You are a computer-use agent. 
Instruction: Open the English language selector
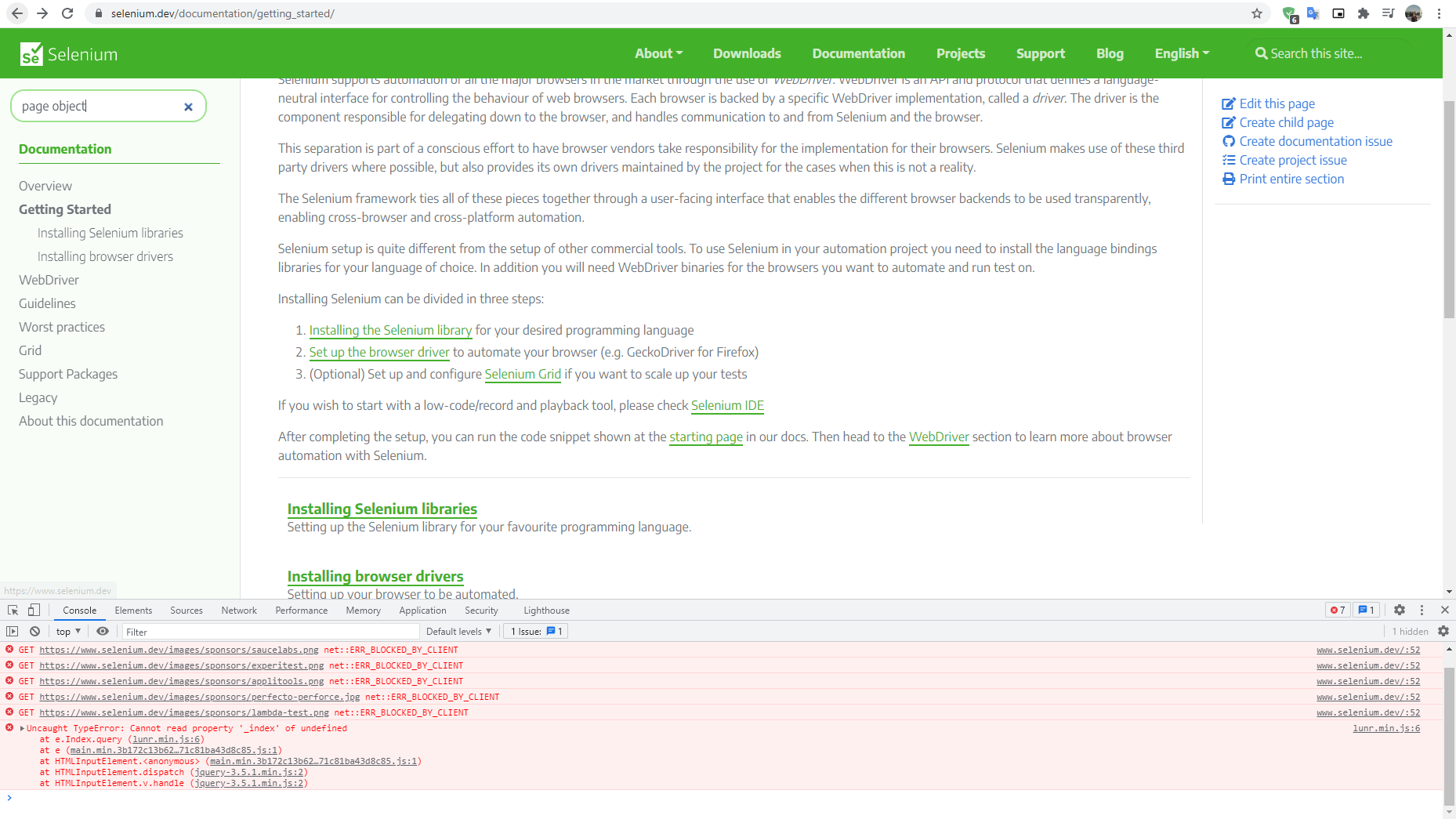coord(1181,53)
